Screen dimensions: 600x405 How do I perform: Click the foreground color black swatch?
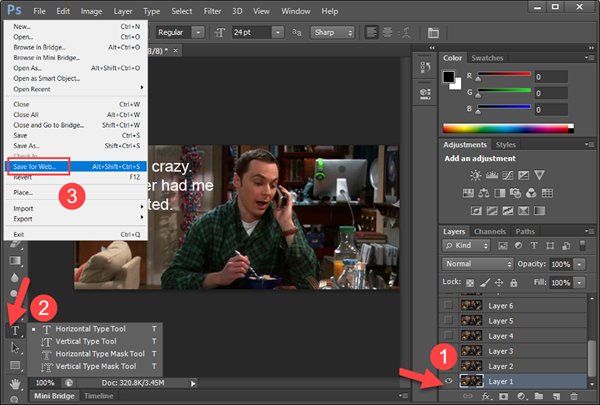point(448,77)
